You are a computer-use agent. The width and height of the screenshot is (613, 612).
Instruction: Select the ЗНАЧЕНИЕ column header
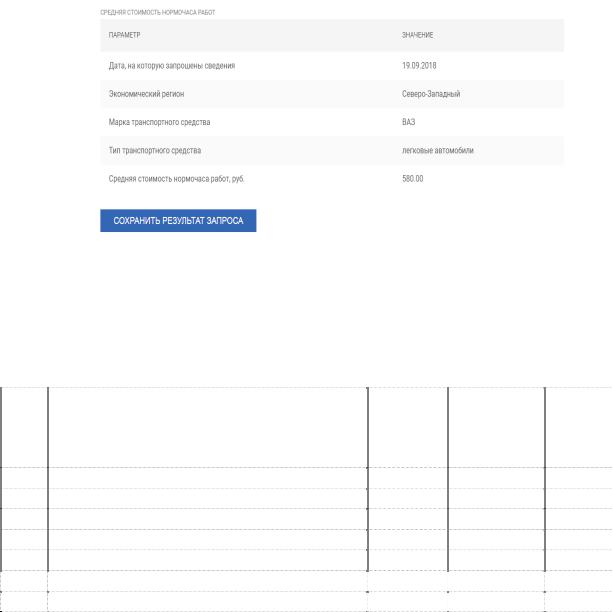[418, 35]
